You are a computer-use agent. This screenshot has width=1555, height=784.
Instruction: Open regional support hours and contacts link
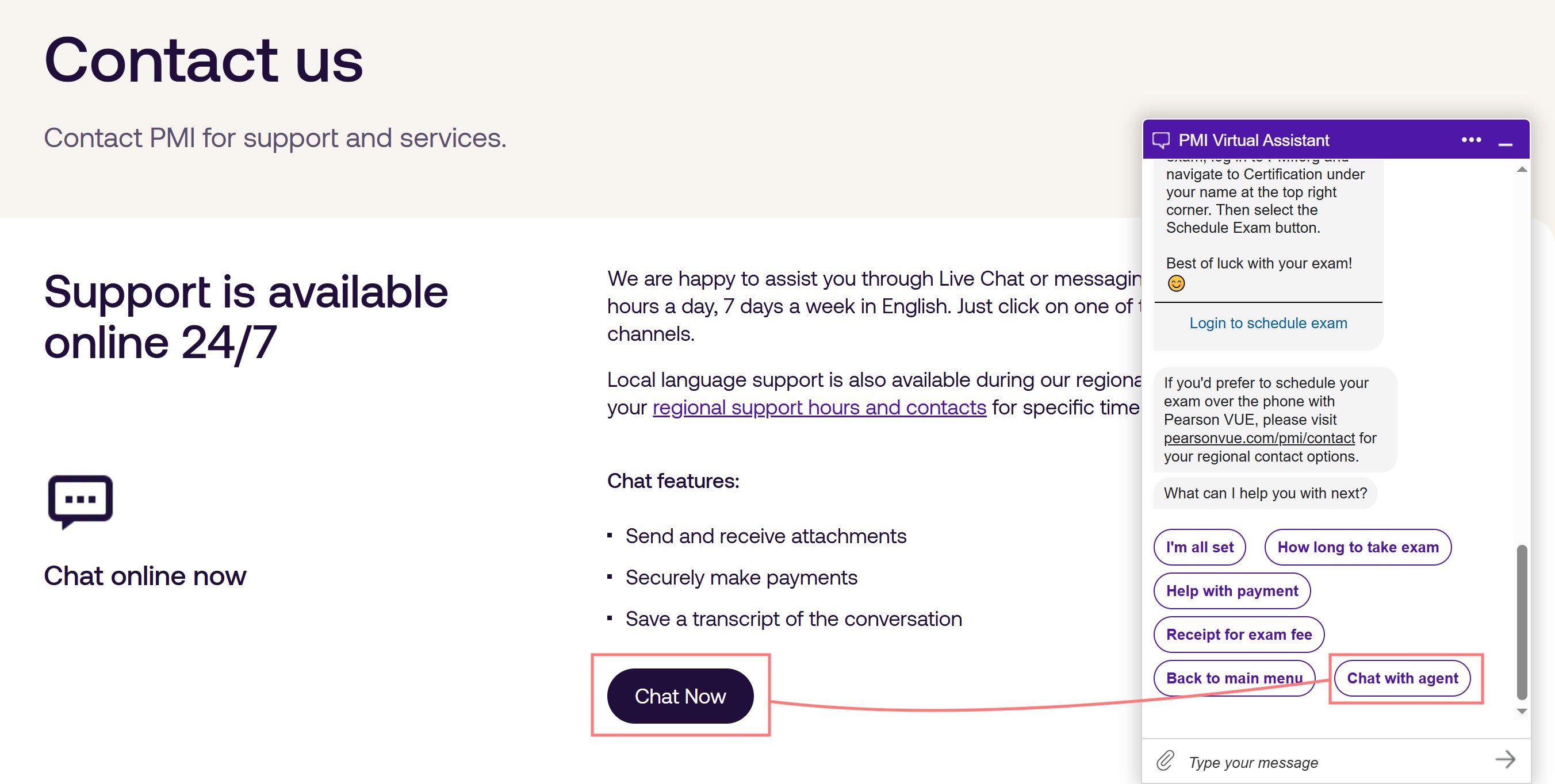point(819,408)
